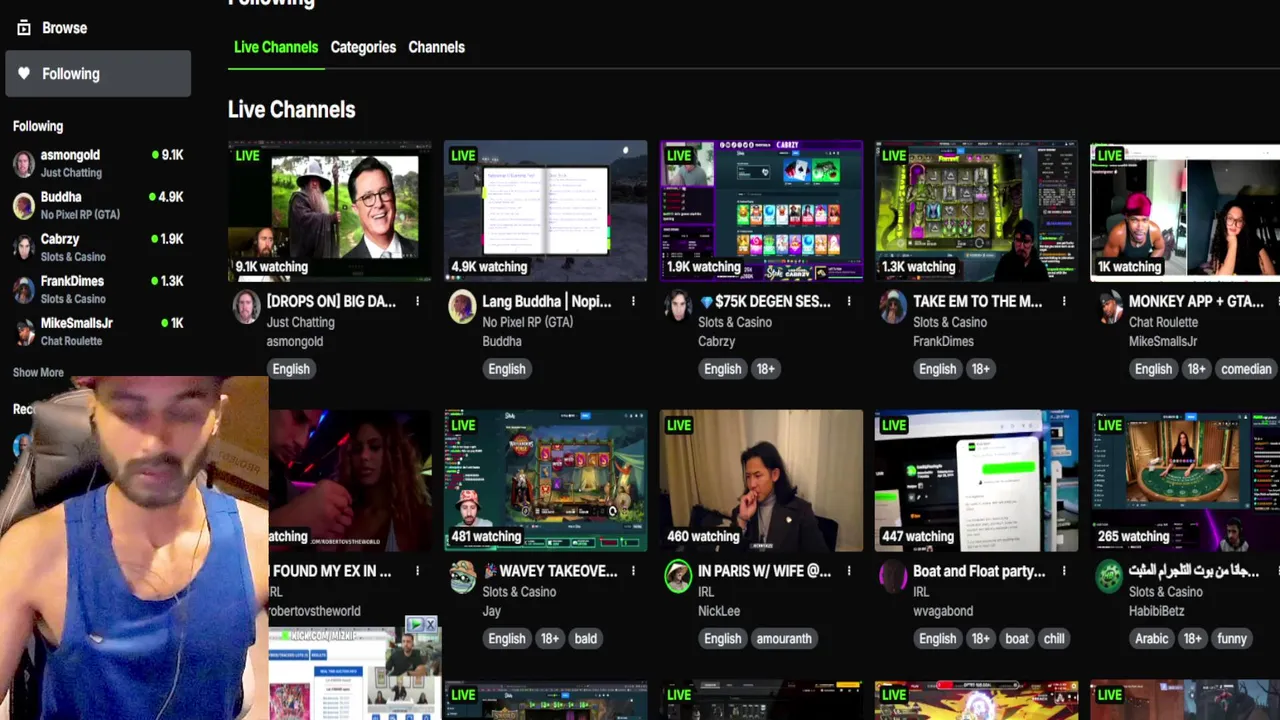Open the [DROPS ON] BIG DA... stream title
1280x720 pixels.
(x=331, y=301)
